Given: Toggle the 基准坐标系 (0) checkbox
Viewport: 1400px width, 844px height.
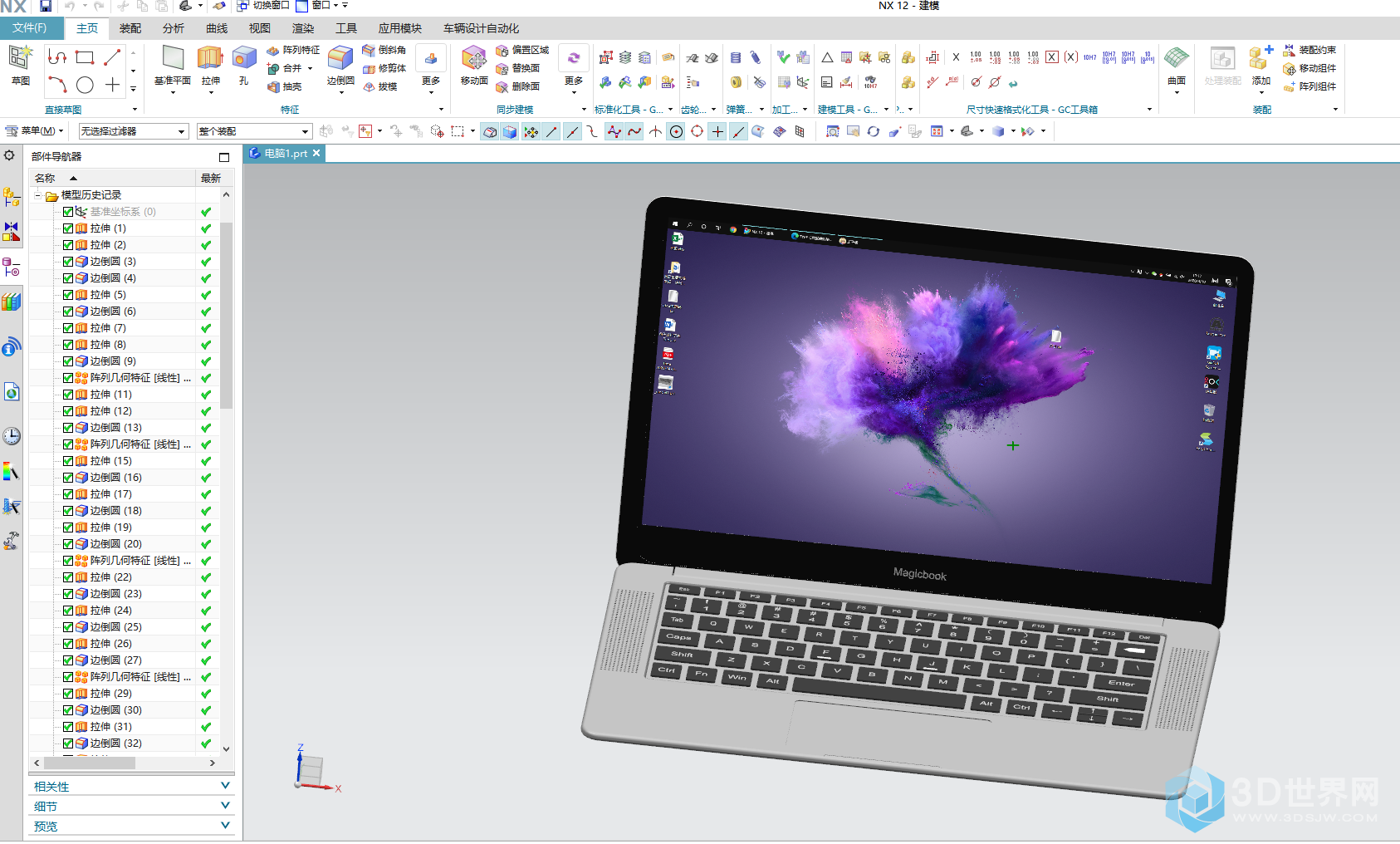Looking at the screenshot, I should coord(68,212).
